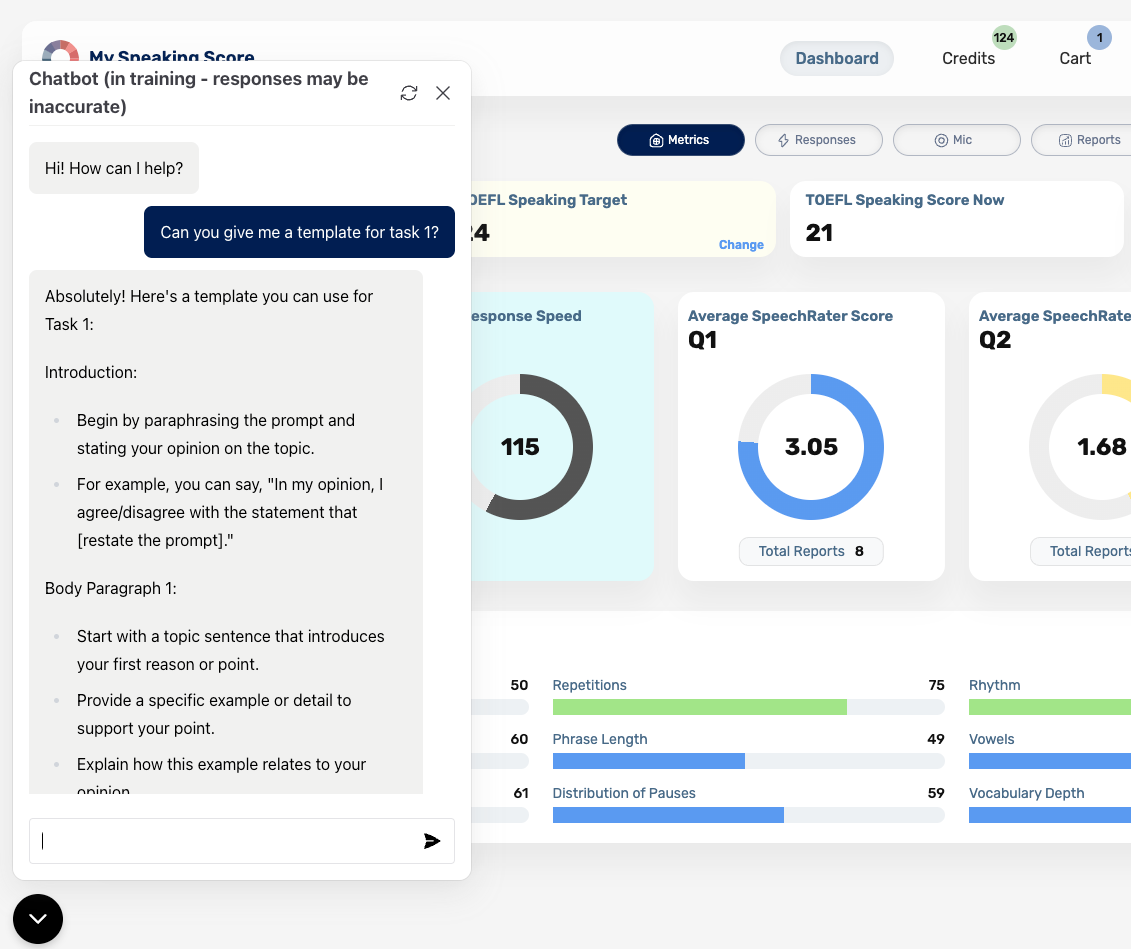Click the Q1 SpeechRater donut chart
Screen dimensions: 1131x949
[811, 446]
